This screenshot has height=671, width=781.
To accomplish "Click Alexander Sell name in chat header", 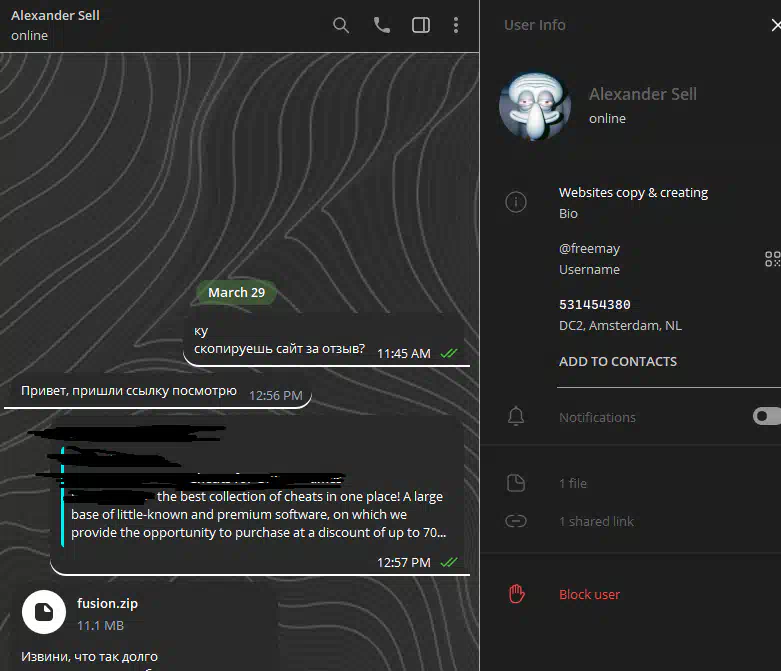I will [55, 16].
